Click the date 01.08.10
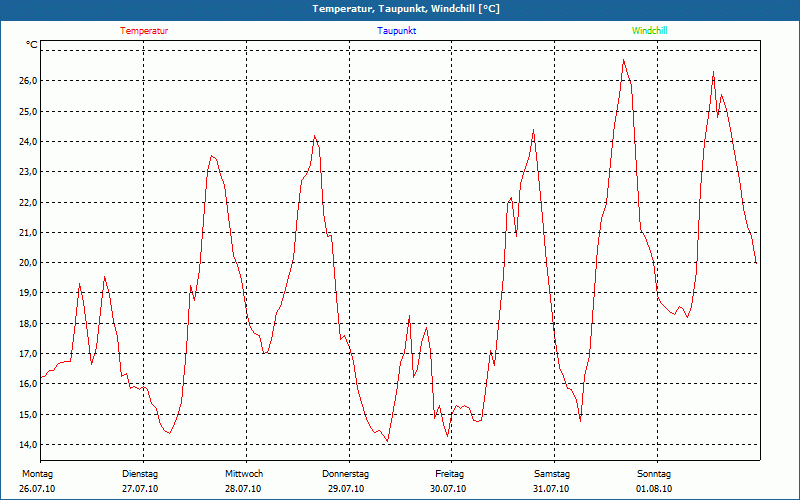Image resolution: width=800 pixels, height=500 pixels. pos(654,489)
